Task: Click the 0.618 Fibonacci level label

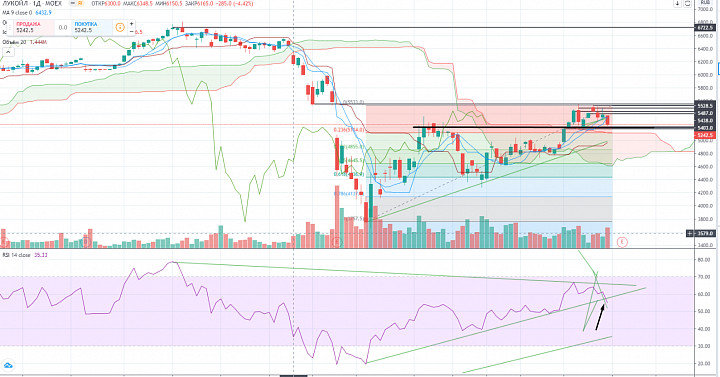Action: pyautogui.click(x=349, y=174)
